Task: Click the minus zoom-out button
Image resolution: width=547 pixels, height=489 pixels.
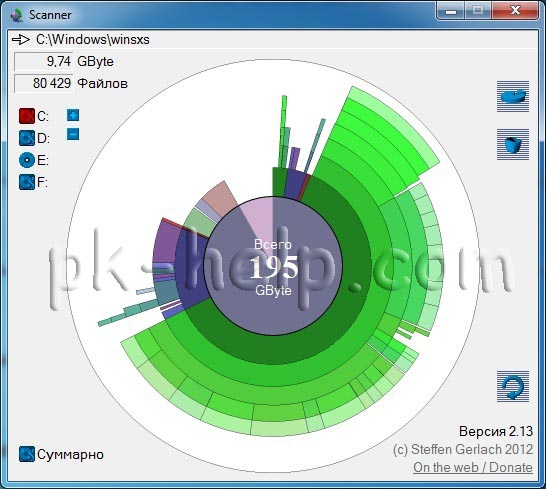Action: tap(73, 134)
